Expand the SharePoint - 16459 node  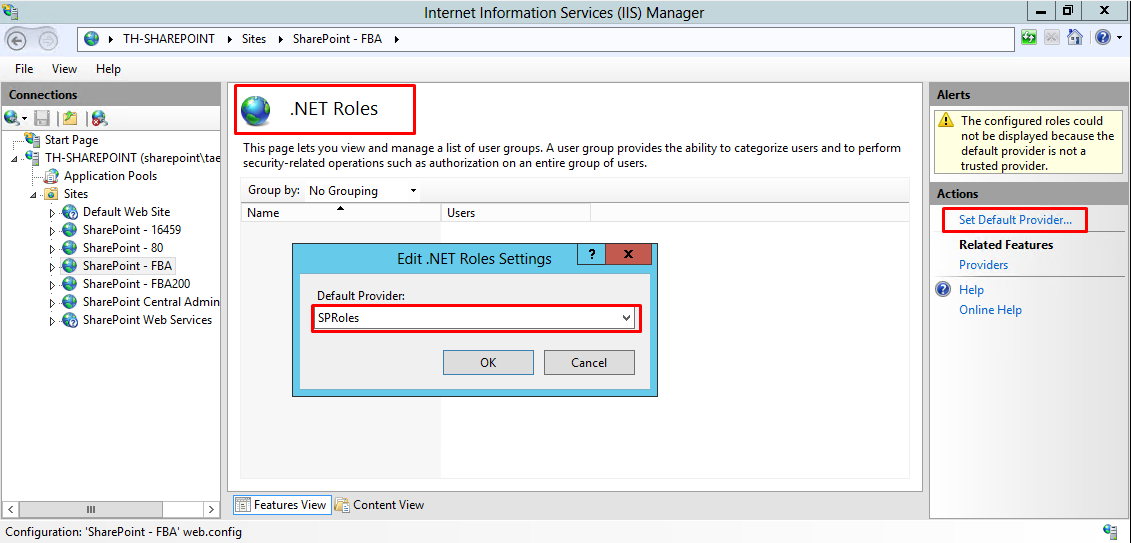coord(52,231)
